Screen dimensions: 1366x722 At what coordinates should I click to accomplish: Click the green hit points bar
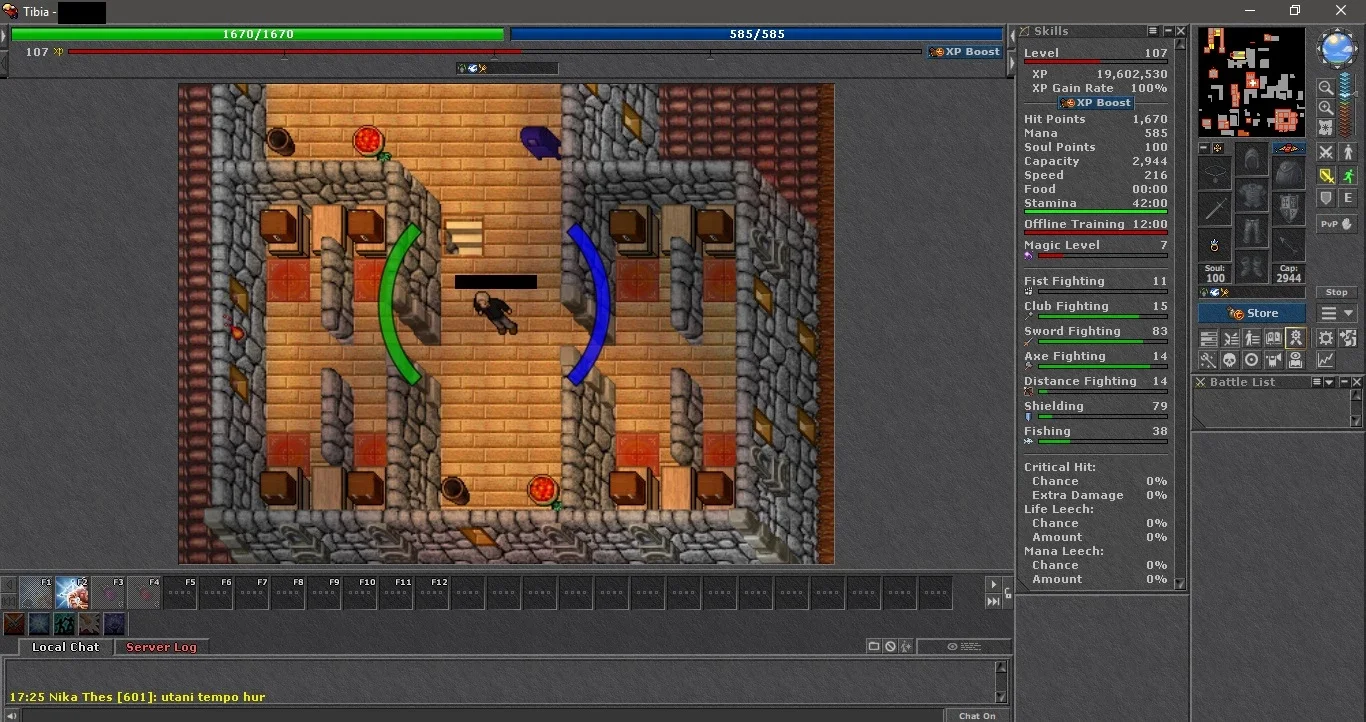click(258, 34)
